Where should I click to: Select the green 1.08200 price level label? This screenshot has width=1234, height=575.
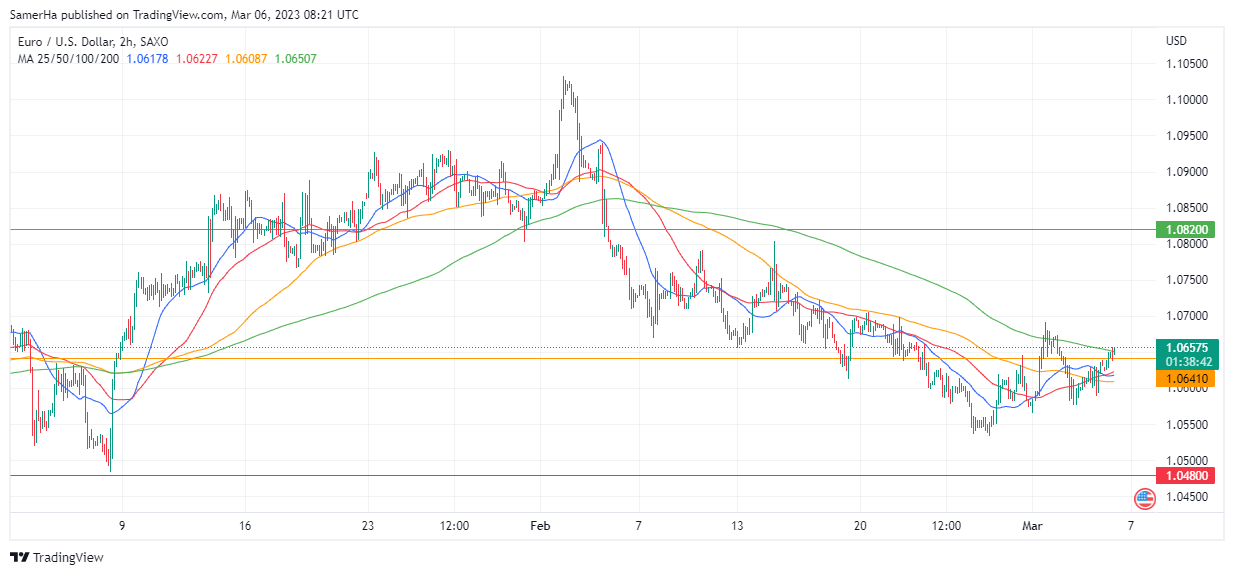click(1185, 229)
